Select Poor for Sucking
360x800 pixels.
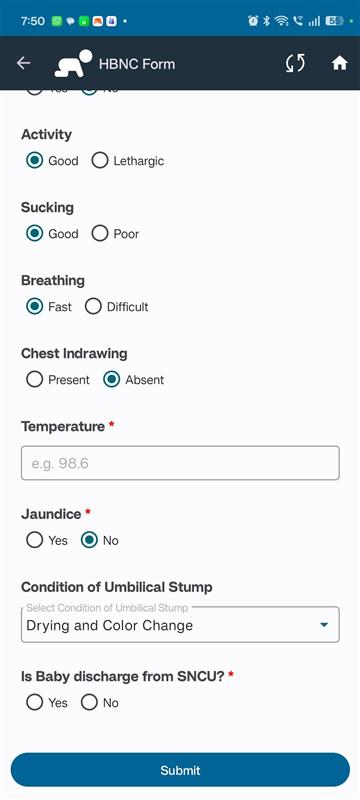pos(115,234)
